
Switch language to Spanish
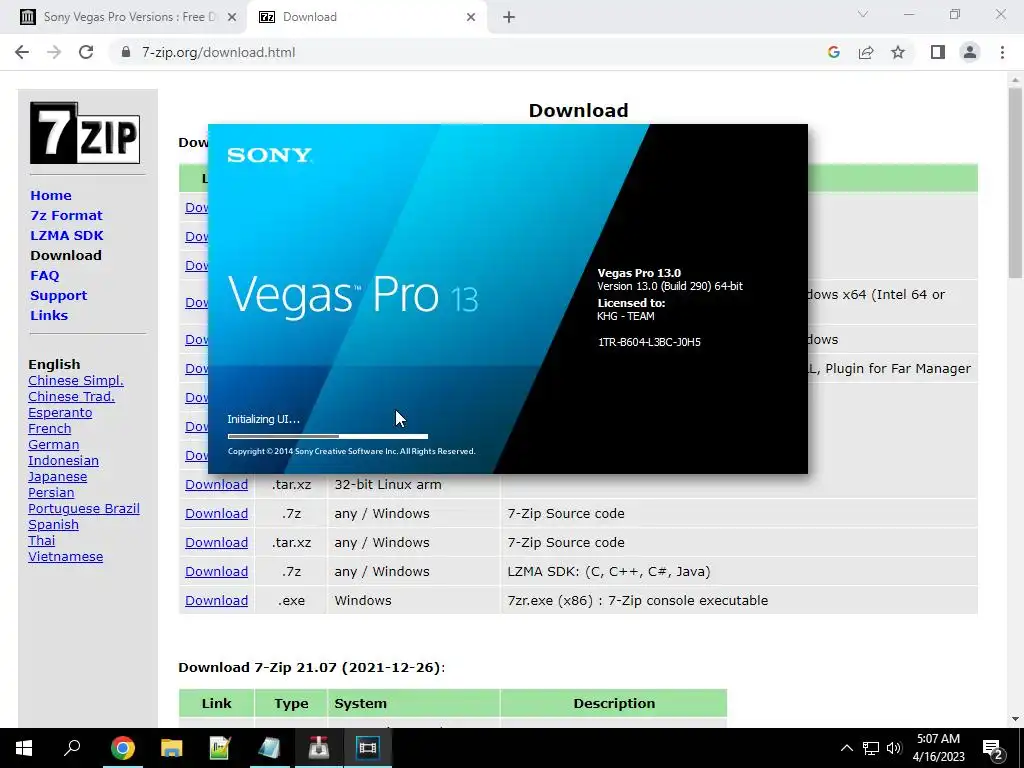[54, 524]
